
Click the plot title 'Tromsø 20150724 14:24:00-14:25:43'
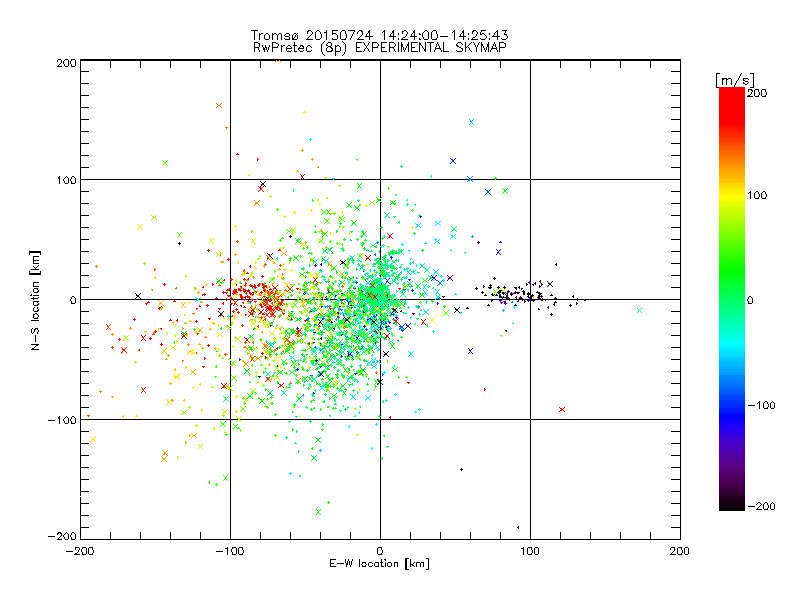tap(379, 35)
